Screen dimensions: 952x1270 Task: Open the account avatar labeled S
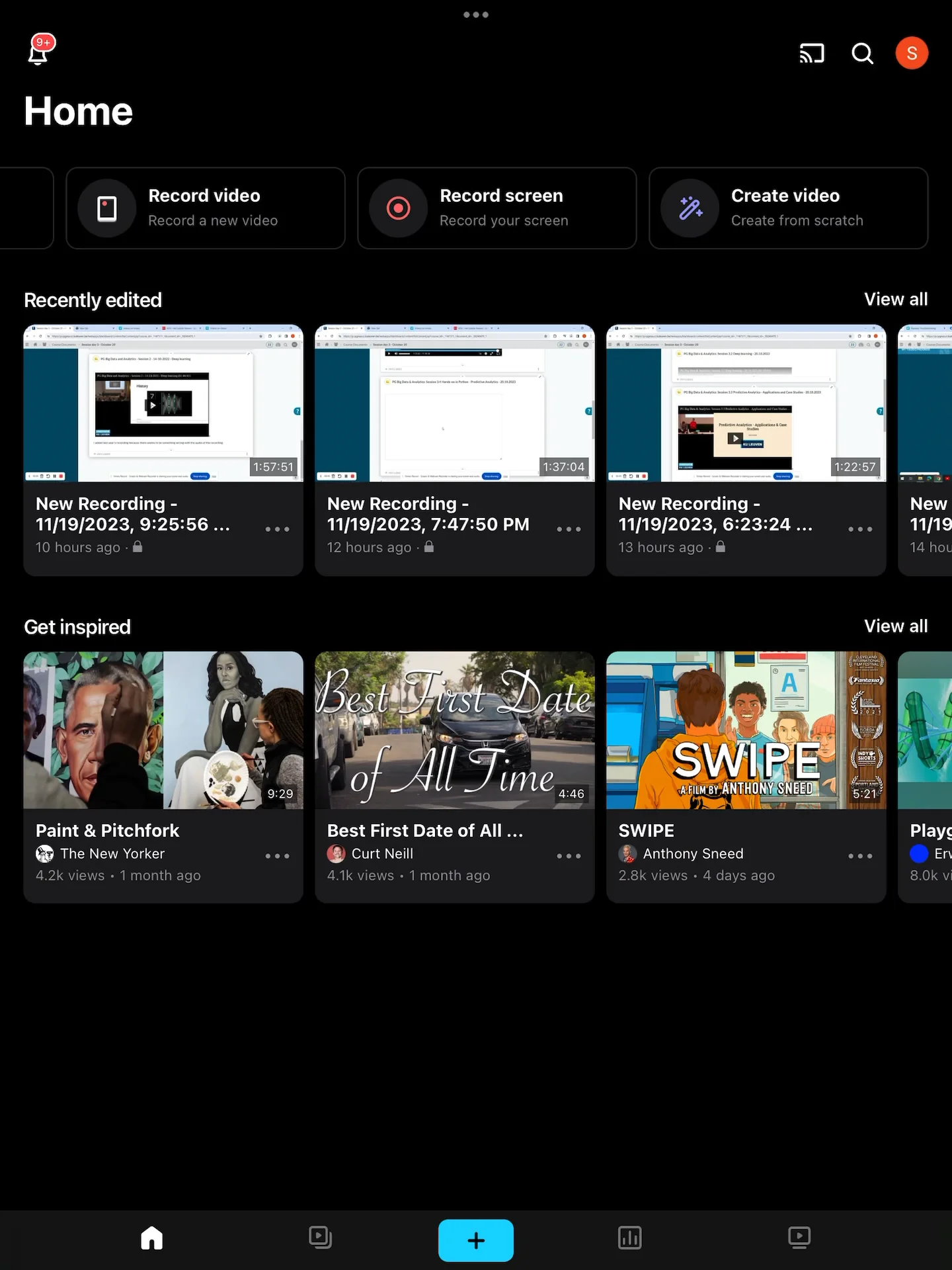point(912,53)
